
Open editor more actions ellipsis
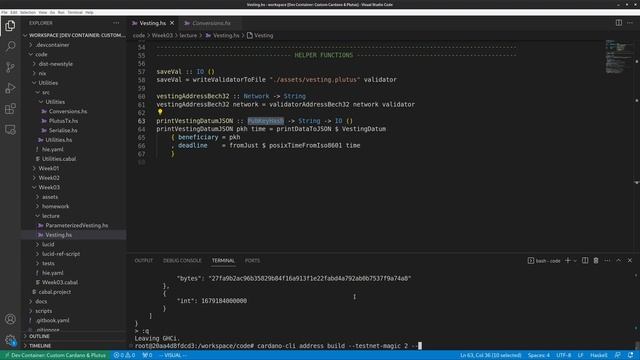630,23
